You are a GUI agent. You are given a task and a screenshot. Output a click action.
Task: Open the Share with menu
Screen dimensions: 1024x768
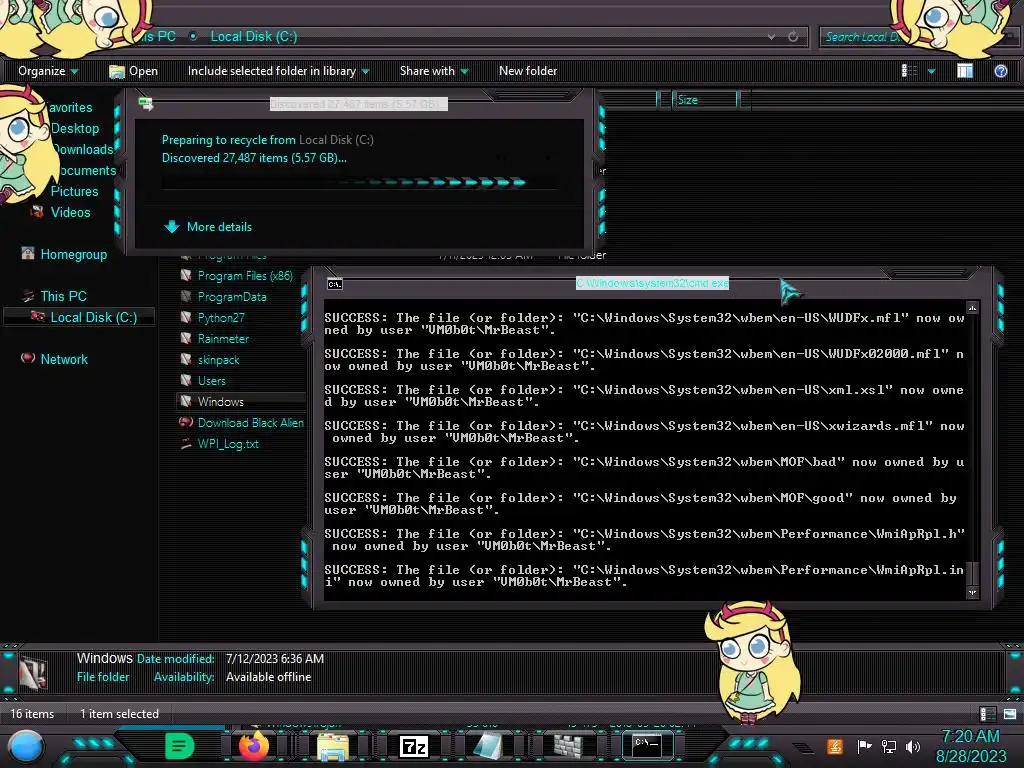pyautogui.click(x=434, y=71)
